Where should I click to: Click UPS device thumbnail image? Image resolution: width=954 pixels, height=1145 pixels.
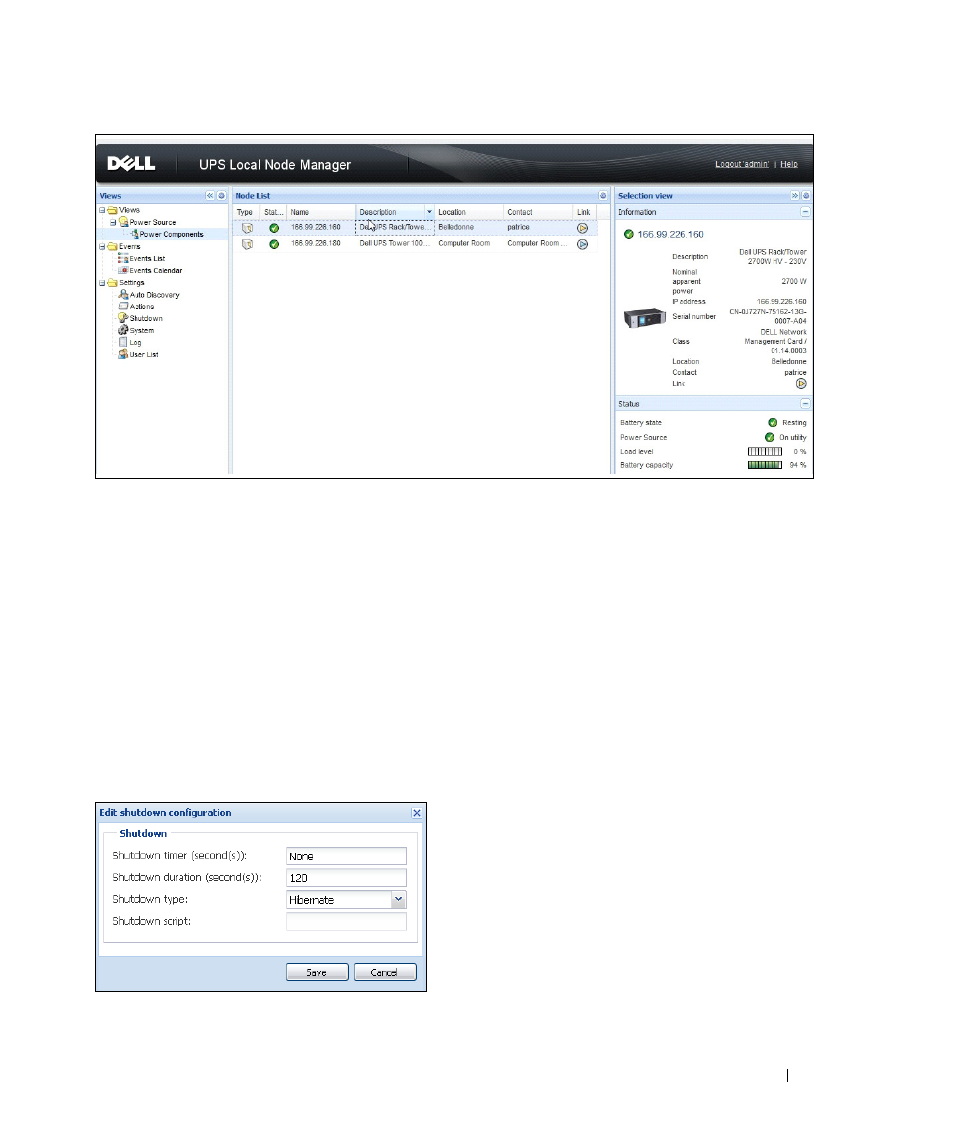(x=644, y=318)
